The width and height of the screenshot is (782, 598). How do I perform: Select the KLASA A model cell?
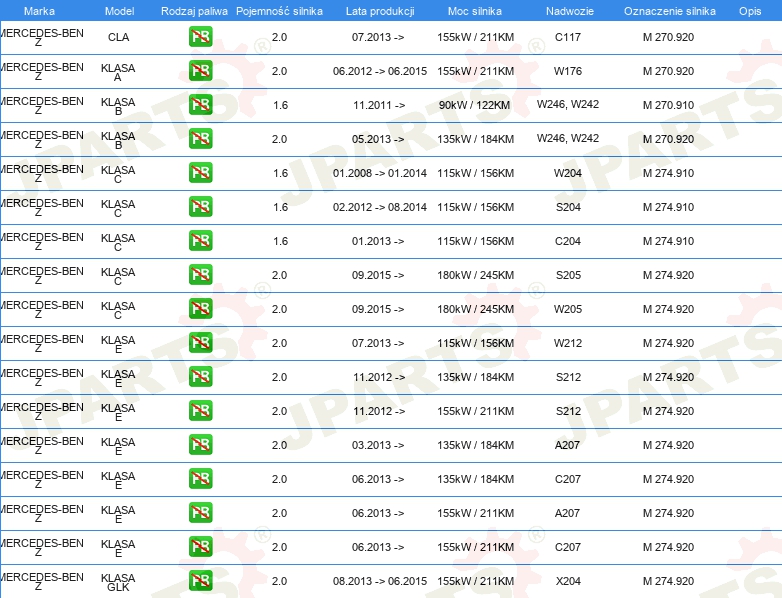pos(118,72)
